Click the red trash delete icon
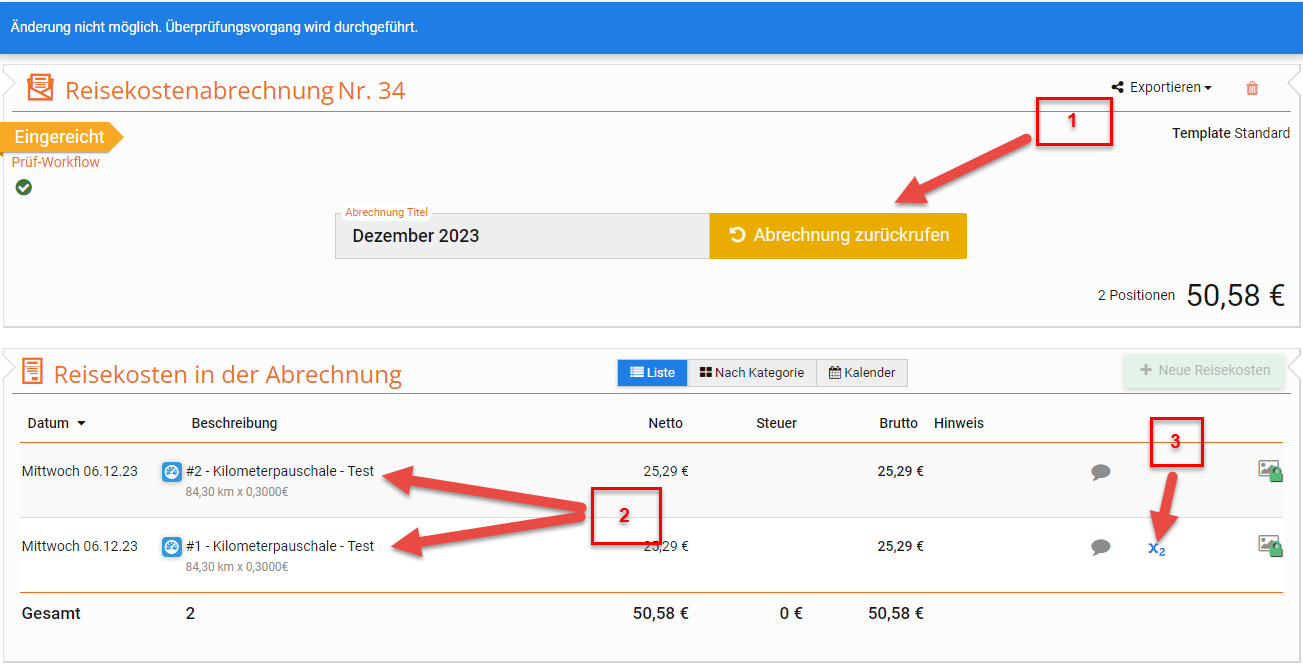Image resolution: width=1303 pixels, height=667 pixels. pos(1252,88)
